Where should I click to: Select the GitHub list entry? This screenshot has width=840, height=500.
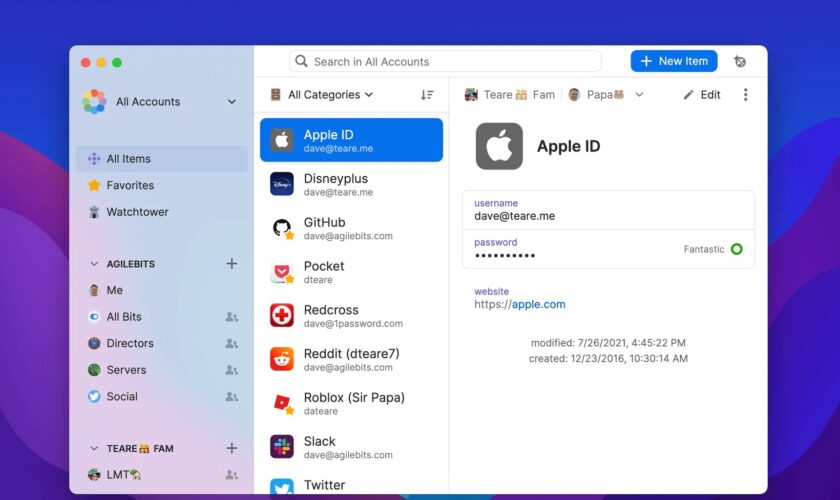click(351, 228)
